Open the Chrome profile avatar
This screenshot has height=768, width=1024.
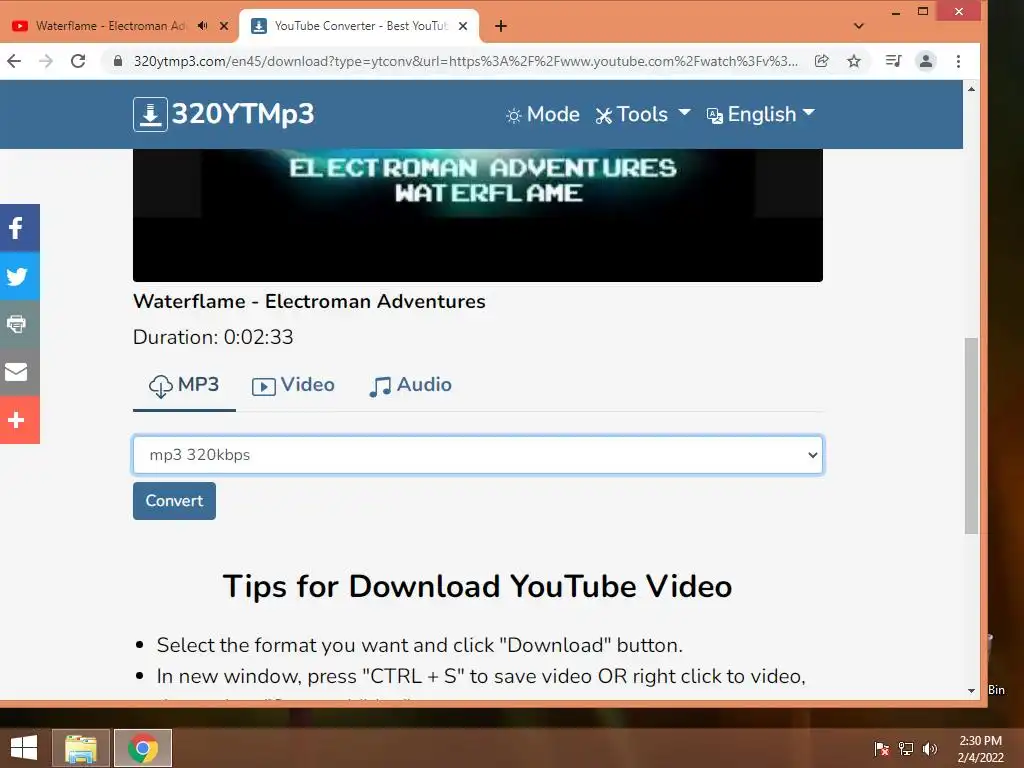(x=925, y=61)
